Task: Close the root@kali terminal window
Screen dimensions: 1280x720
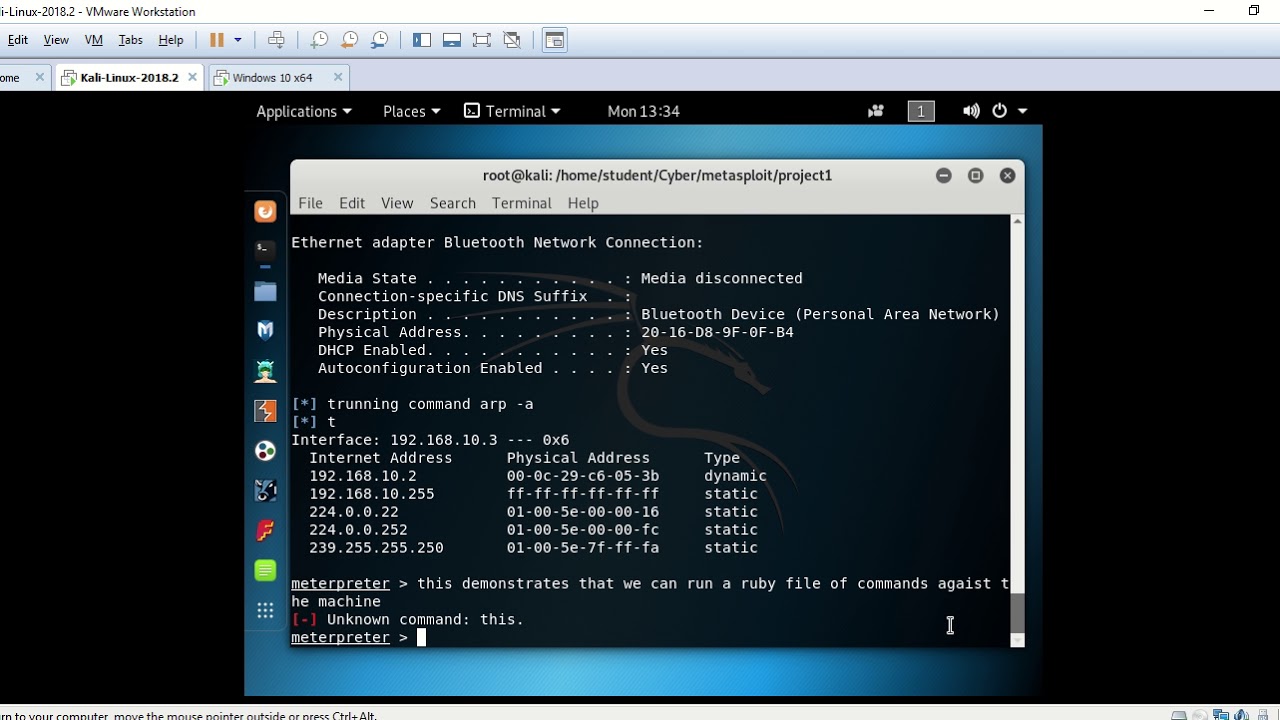Action: pos(1007,175)
